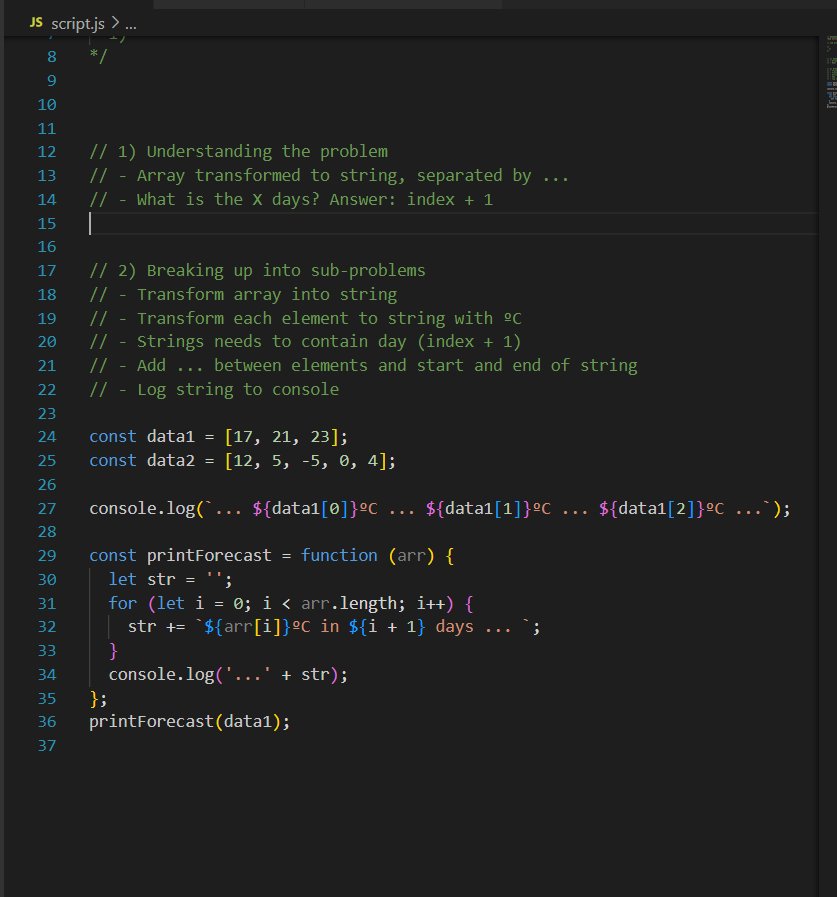Click comment 'Strings needs to contain day'
The image size is (837, 897).
[x=272, y=342]
